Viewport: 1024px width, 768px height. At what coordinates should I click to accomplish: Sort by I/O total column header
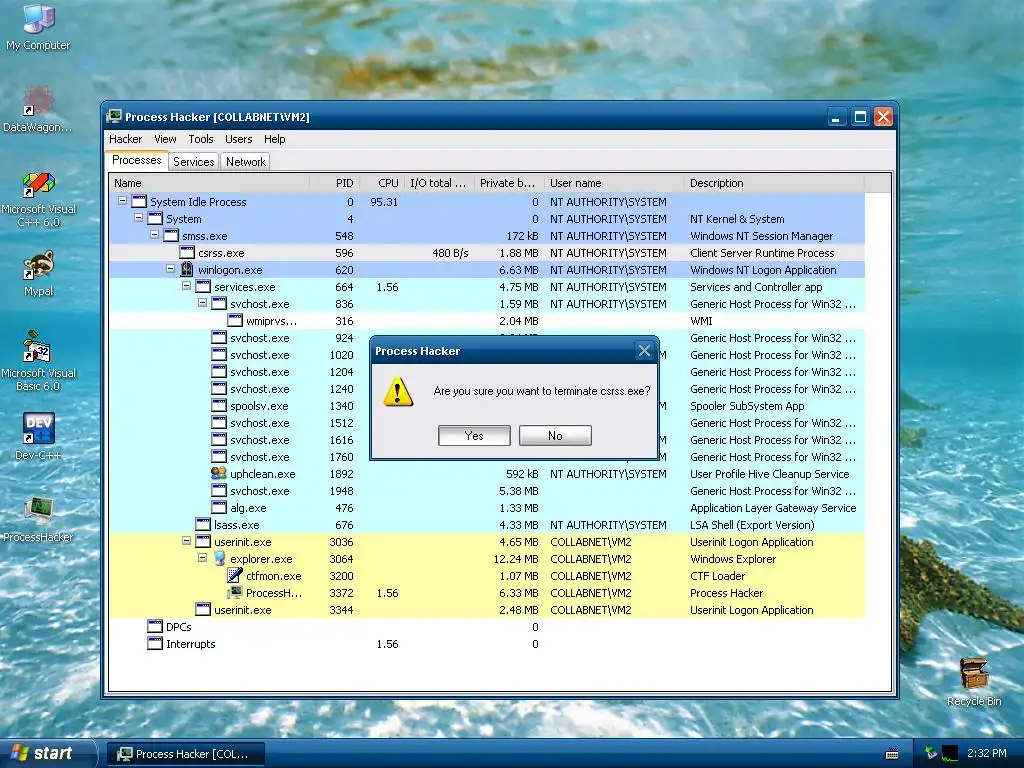tap(439, 183)
